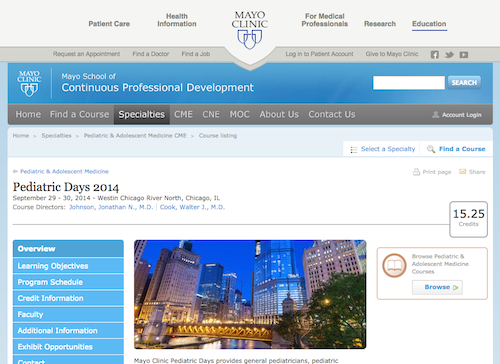Image resolution: width=500 pixels, height=364 pixels.
Task: Click Pediatric & Adolescent Medicine CME breadcrumb
Action: tap(135, 136)
